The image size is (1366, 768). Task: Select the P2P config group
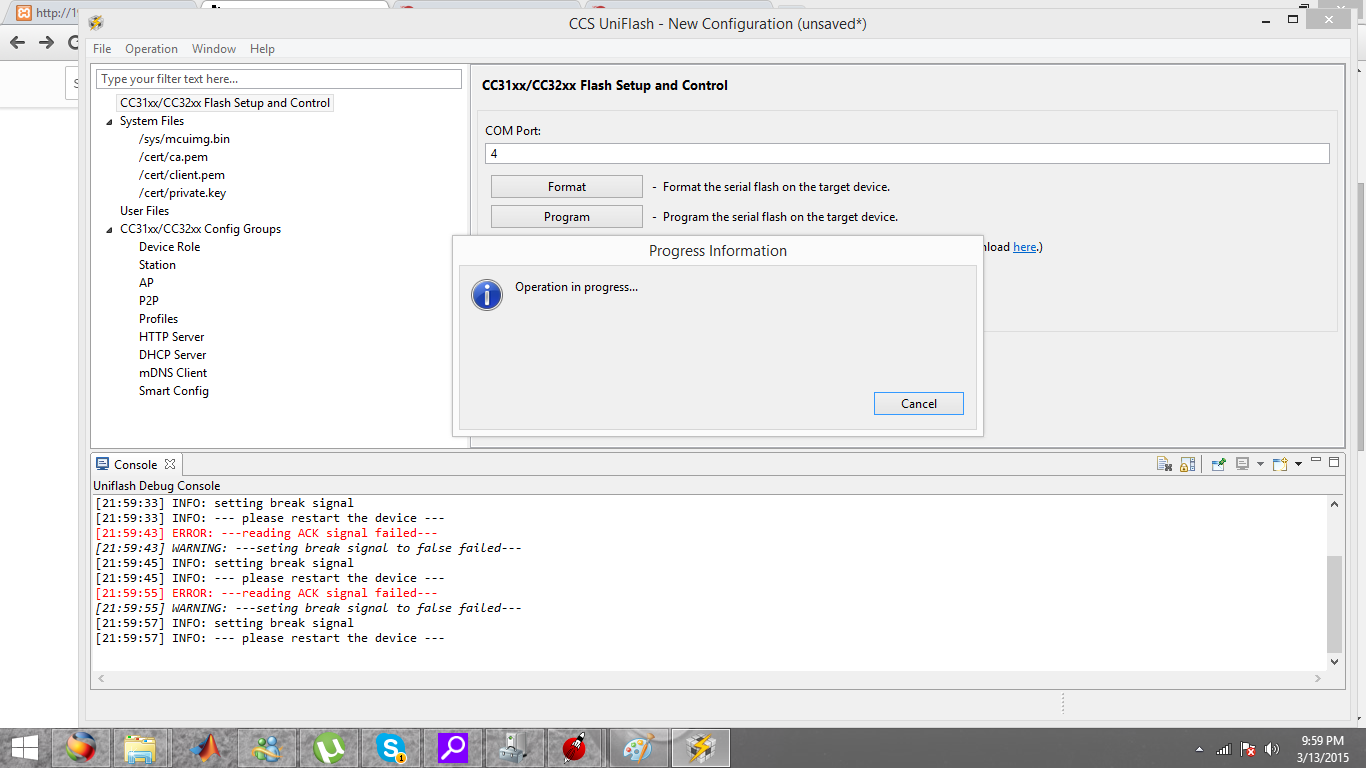point(148,301)
